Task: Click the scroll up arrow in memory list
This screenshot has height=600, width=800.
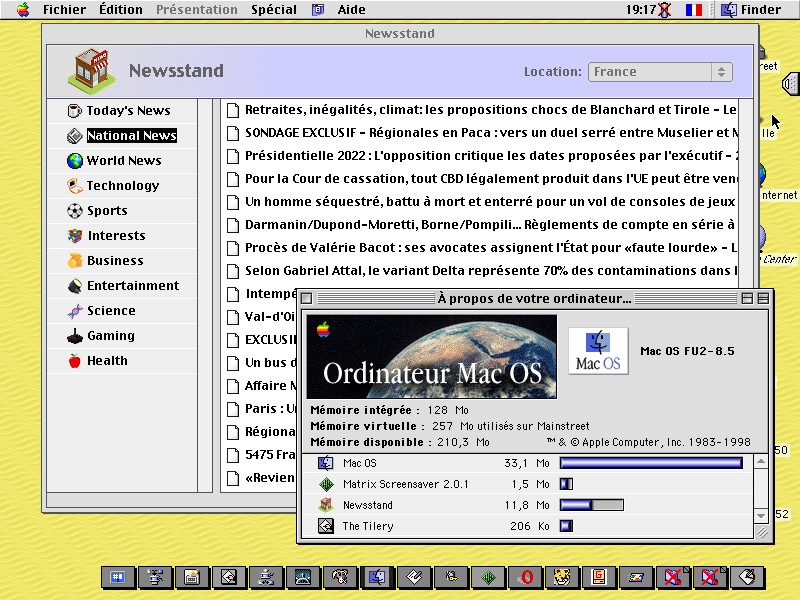Action: pos(761,462)
